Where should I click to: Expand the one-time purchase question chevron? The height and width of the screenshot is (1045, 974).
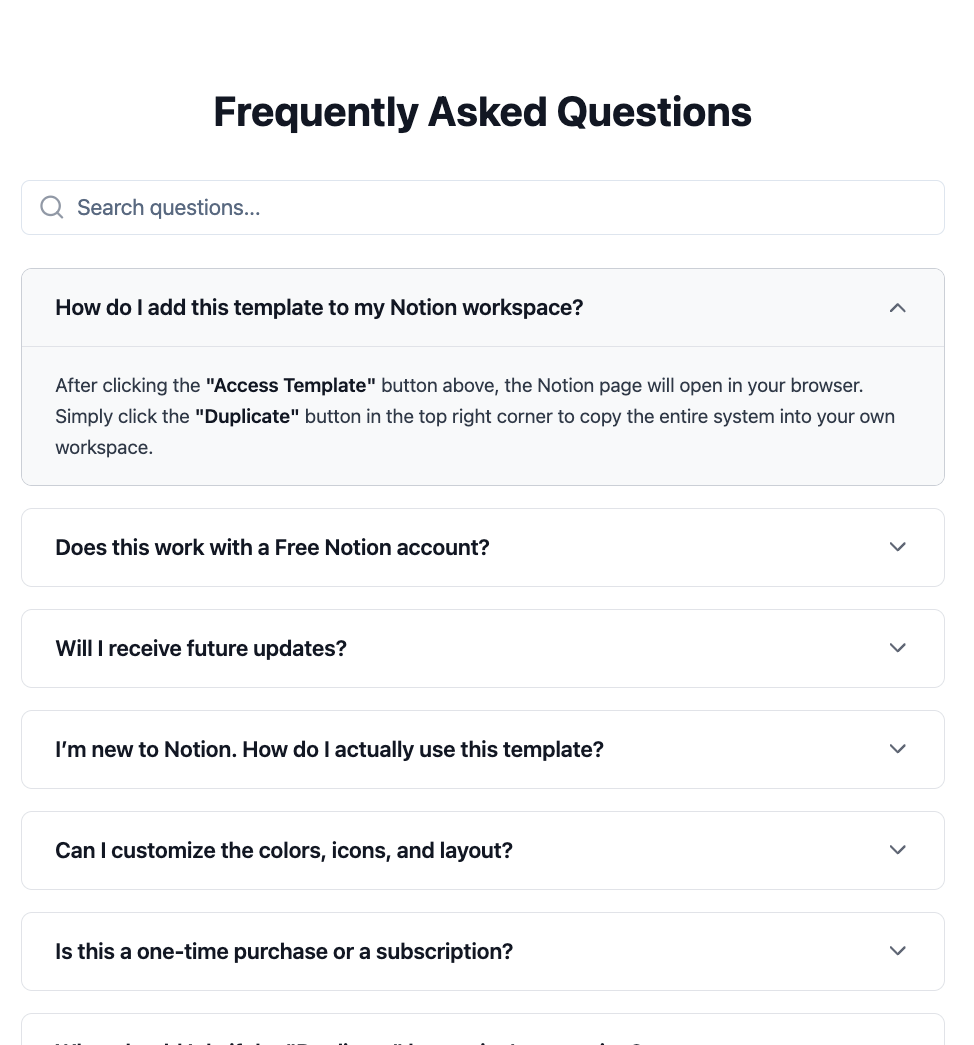pyautogui.click(x=897, y=951)
